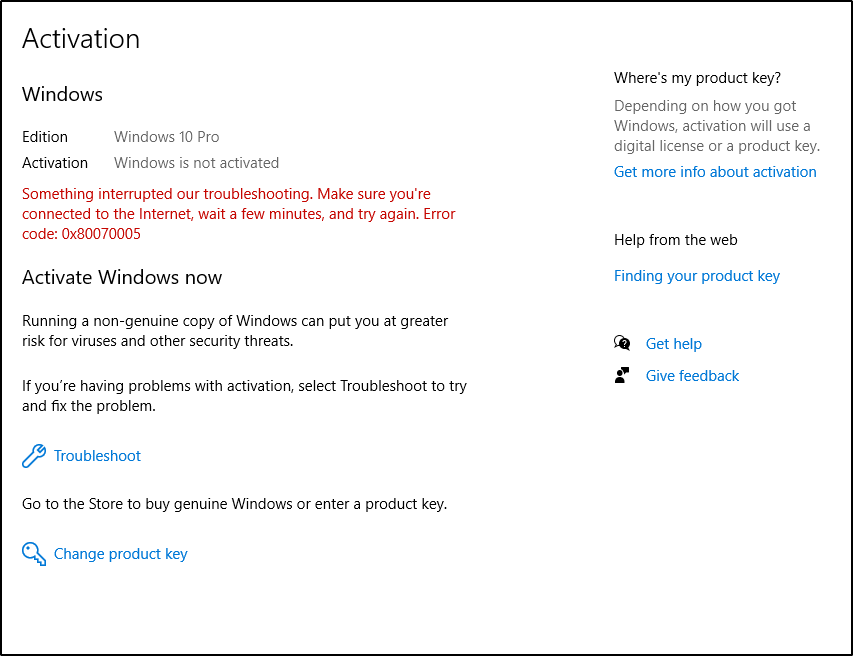Click the Activate Windows now heading

(x=122, y=277)
